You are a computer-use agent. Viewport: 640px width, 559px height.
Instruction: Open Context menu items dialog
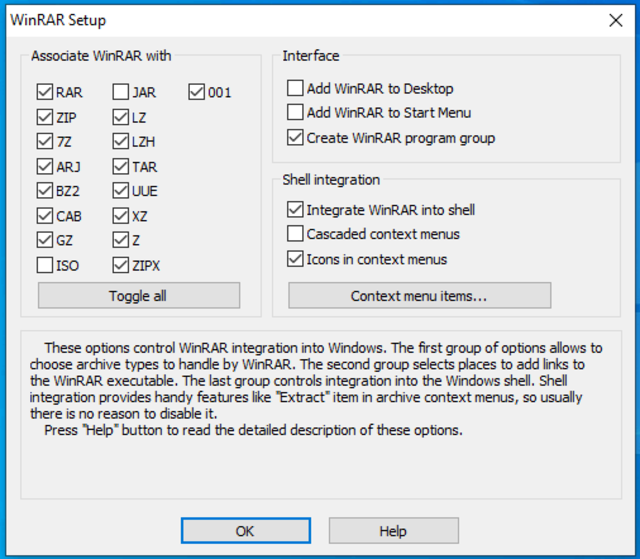pos(420,295)
